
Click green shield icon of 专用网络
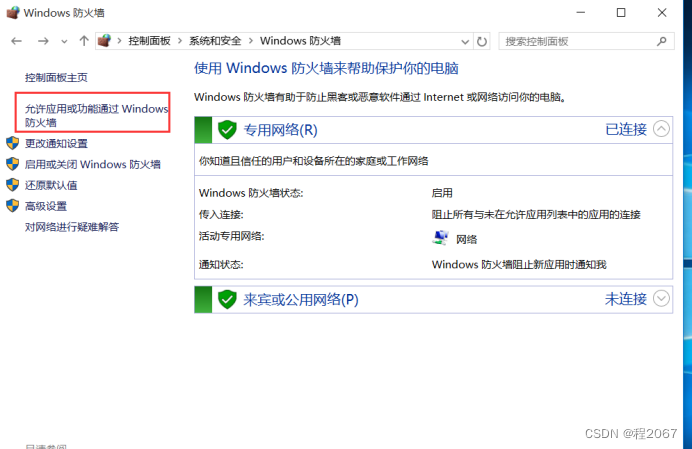pyautogui.click(x=227, y=130)
